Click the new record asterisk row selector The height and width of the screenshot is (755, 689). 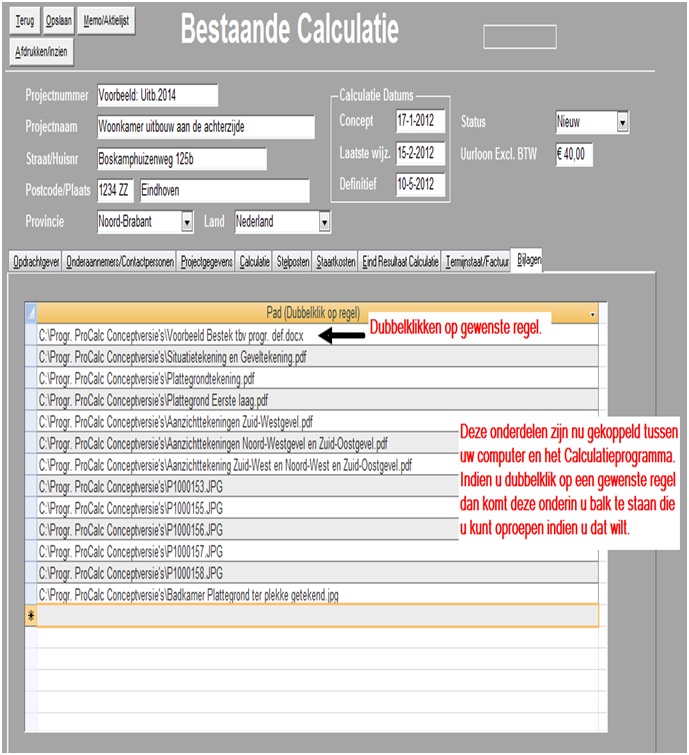coord(30,617)
